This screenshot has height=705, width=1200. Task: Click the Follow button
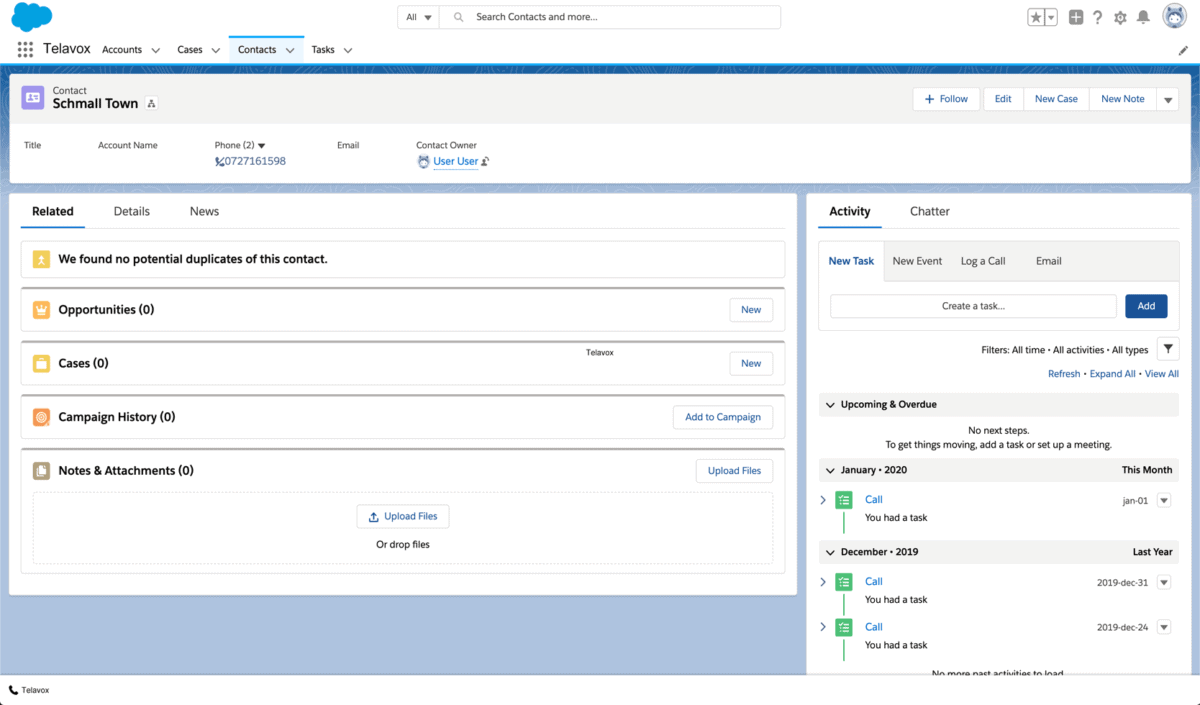946,99
